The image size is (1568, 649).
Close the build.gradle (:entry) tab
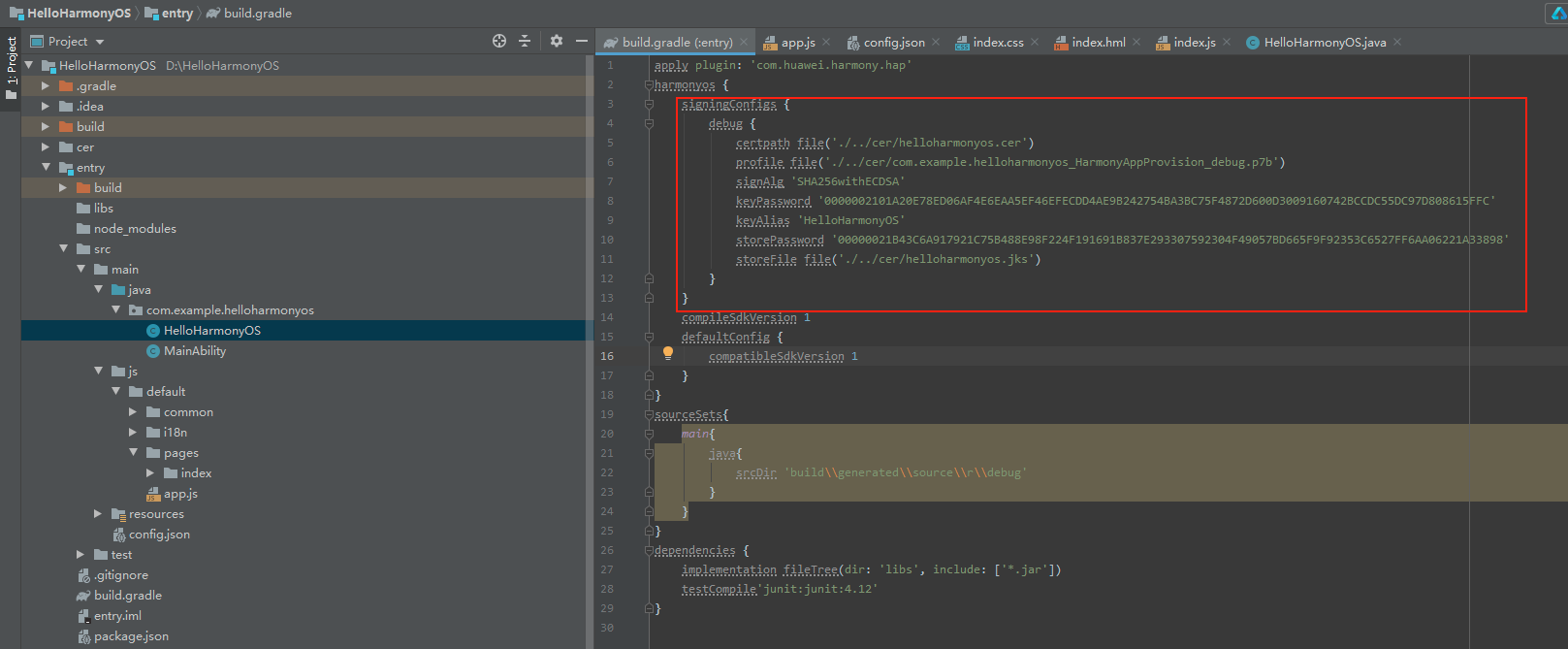tap(744, 42)
